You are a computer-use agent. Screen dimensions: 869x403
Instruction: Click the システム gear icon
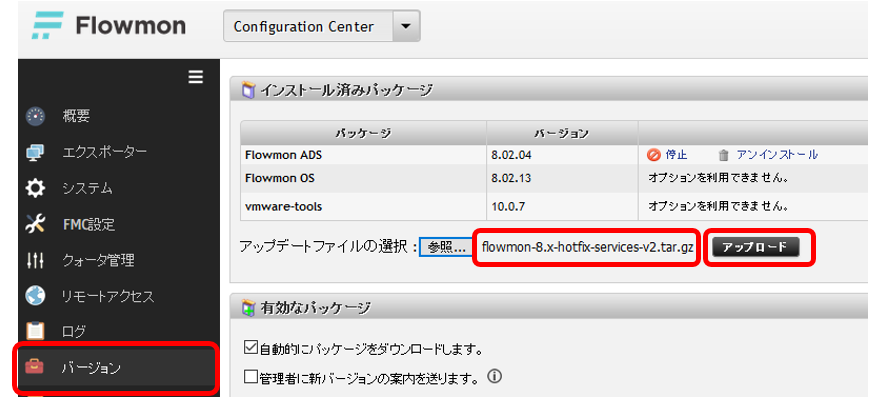(x=36, y=188)
